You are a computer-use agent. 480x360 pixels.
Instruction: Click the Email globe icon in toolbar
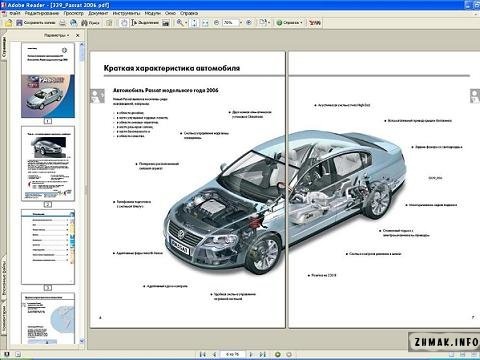click(73, 23)
